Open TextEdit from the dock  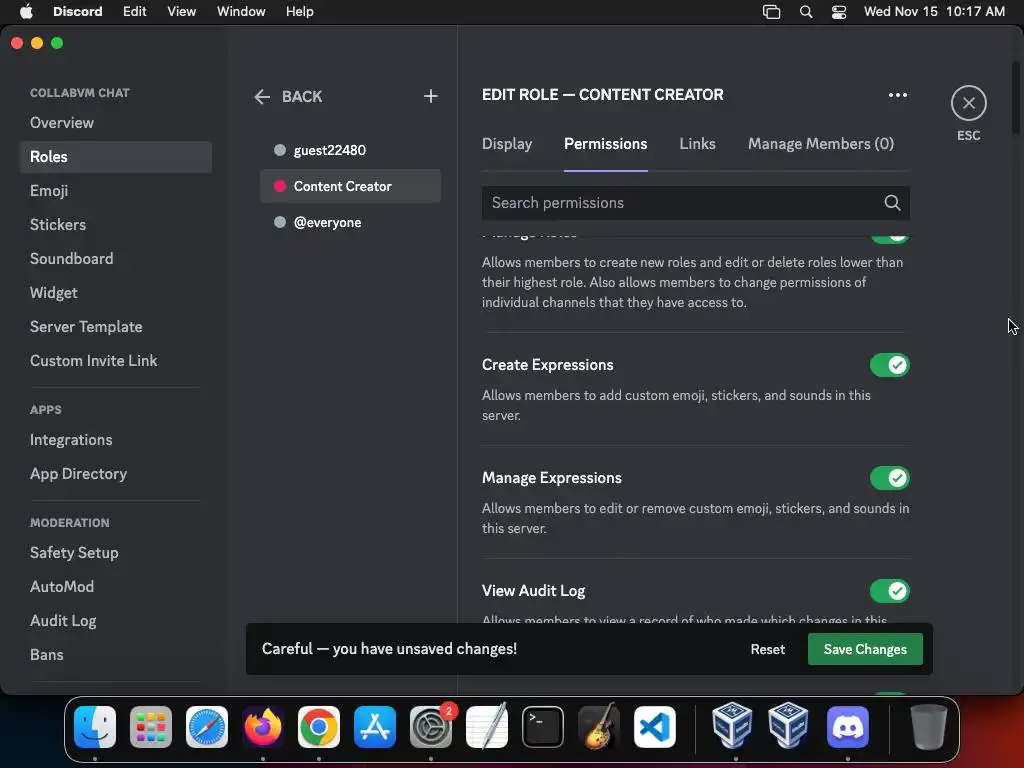click(x=487, y=727)
